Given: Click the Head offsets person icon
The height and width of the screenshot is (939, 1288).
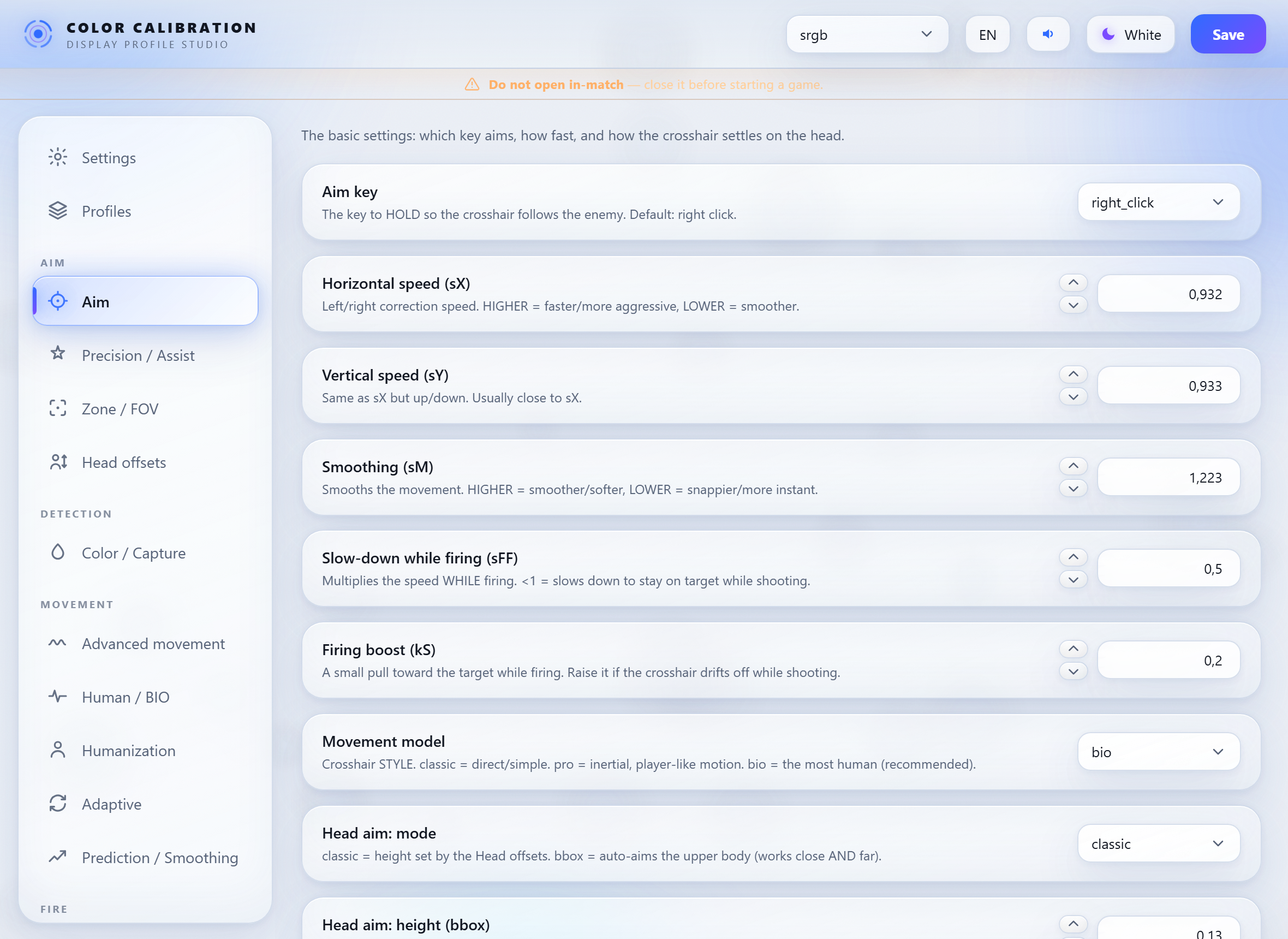Looking at the screenshot, I should click(58, 461).
